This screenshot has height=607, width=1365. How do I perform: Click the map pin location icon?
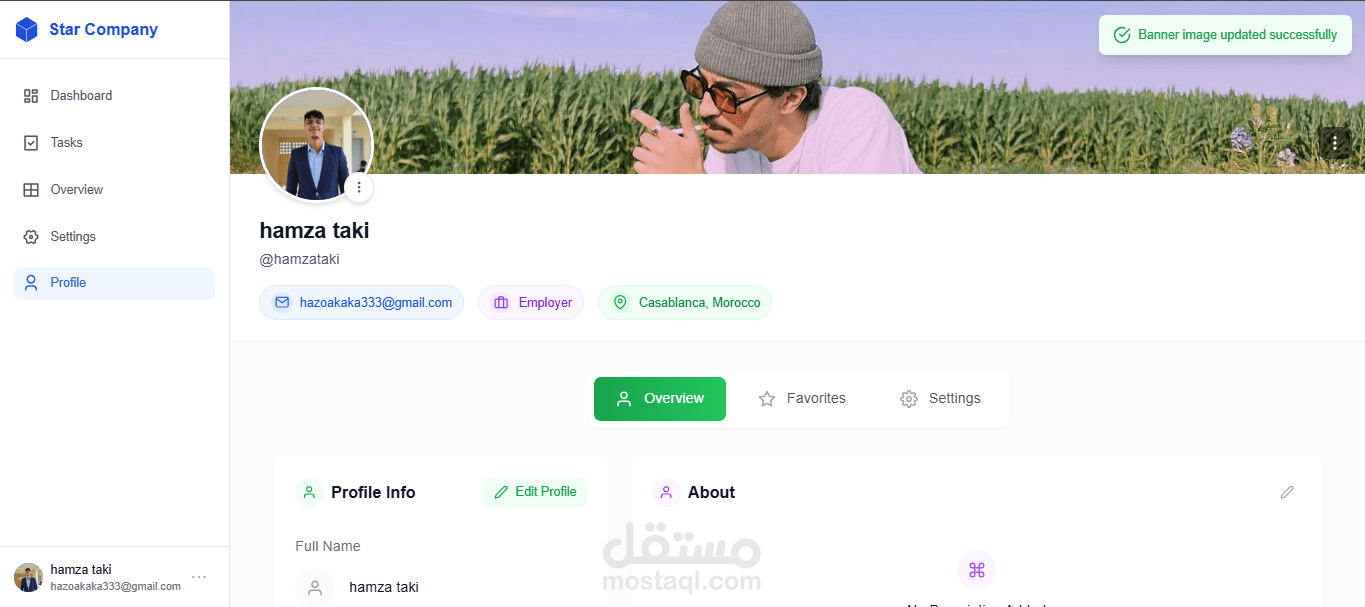(620, 302)
